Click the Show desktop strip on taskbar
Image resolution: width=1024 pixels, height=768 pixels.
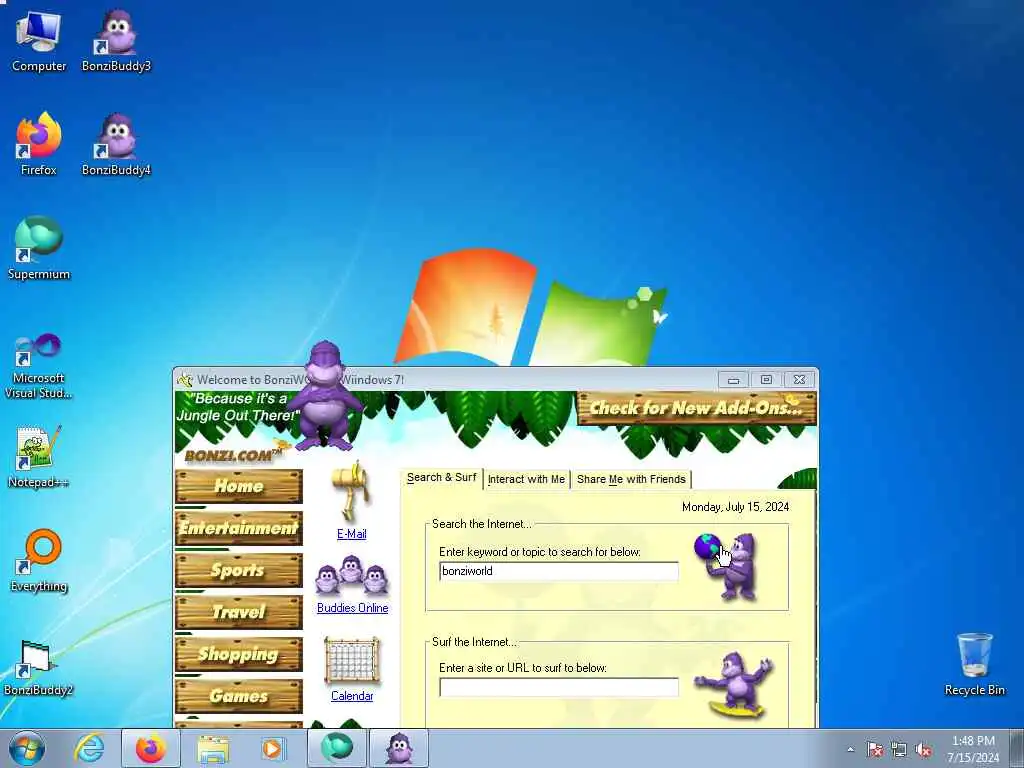[1017, 748]
